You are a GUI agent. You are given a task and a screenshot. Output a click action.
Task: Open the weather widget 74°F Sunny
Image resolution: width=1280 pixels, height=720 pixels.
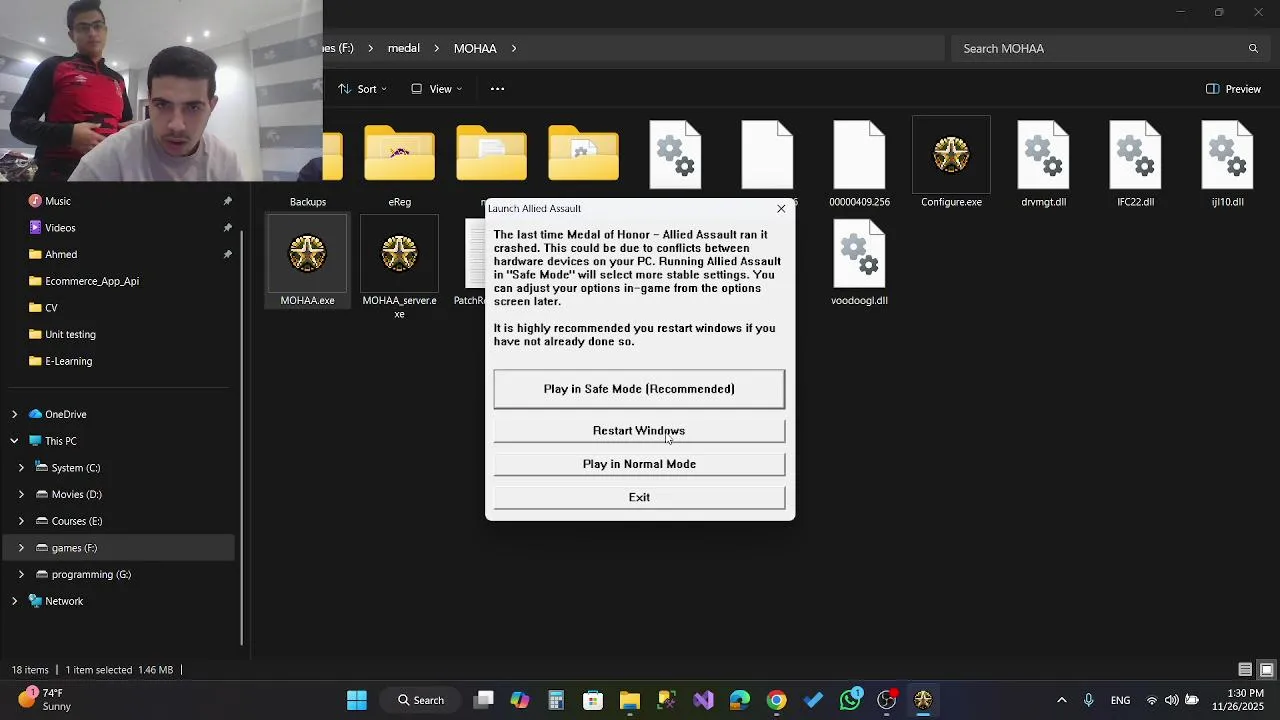coord(44,700)
